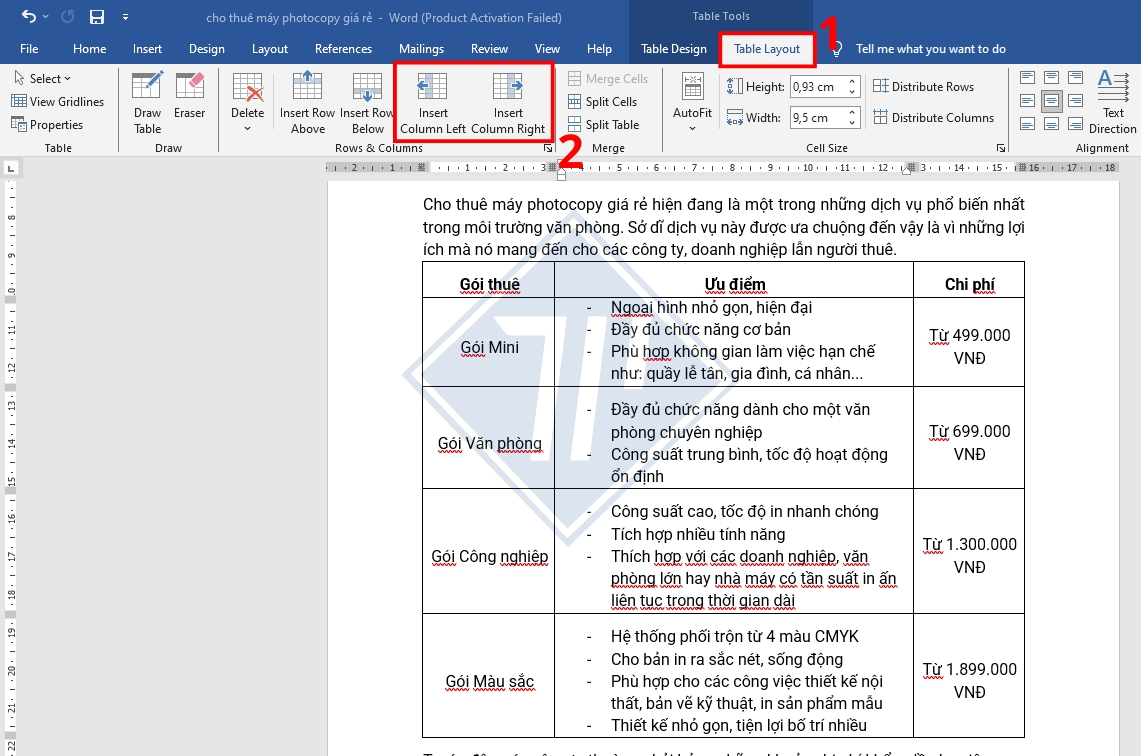Open the AutoFit dropdown
This screenshot has width=1141, height=756.
(x=692, y=103)
